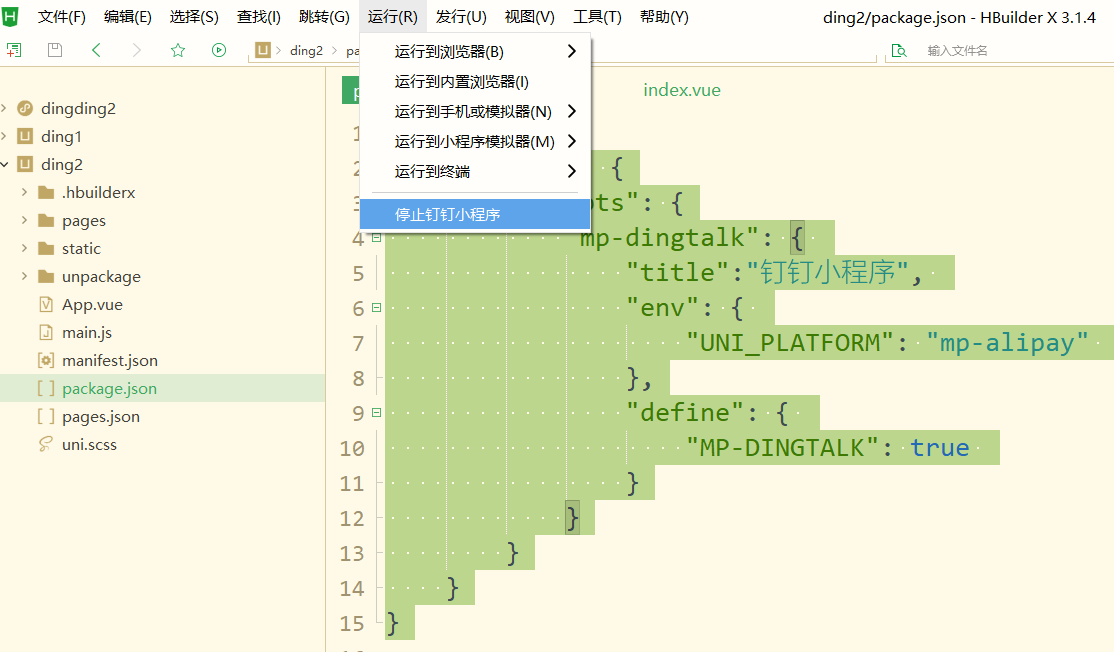Image resolution: width=1114 pixels, height=652 pixels.
Task: Expand the dingding2 project
Action: click(5, 109)
